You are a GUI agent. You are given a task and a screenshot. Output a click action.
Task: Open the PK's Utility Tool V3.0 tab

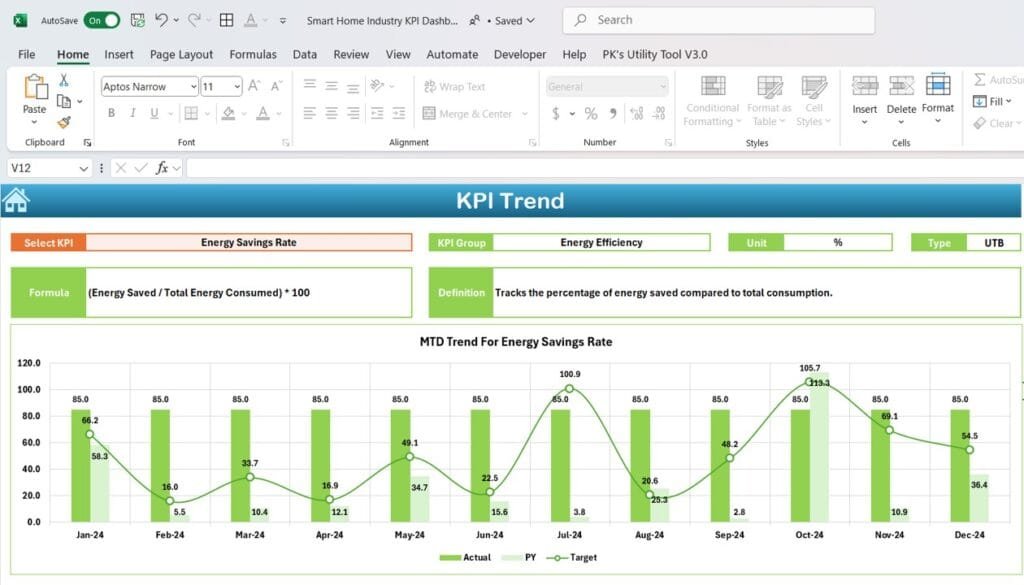(x=655, y=54)
